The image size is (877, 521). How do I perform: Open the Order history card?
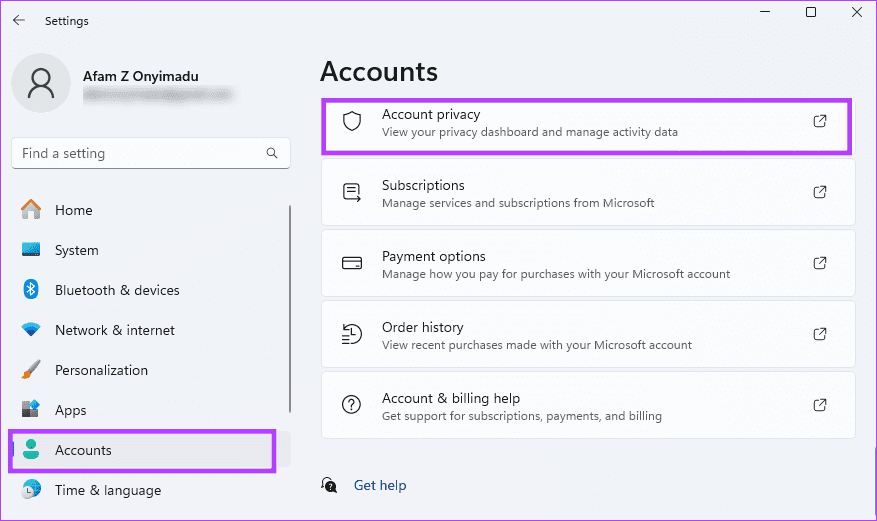pyautogui.click(x=588, y=334)
